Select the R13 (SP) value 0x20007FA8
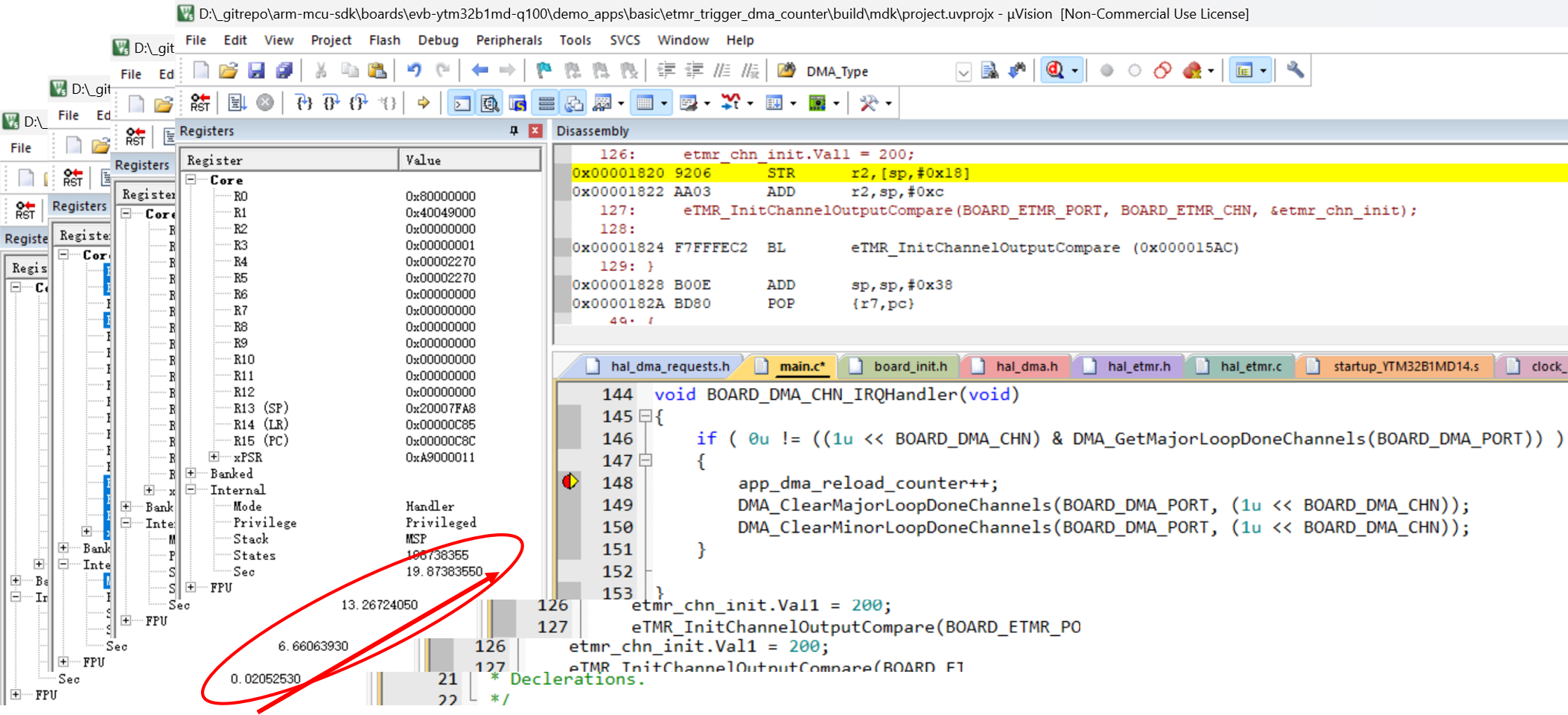This screenshot has height=715, width=1568. pos(441,408)
